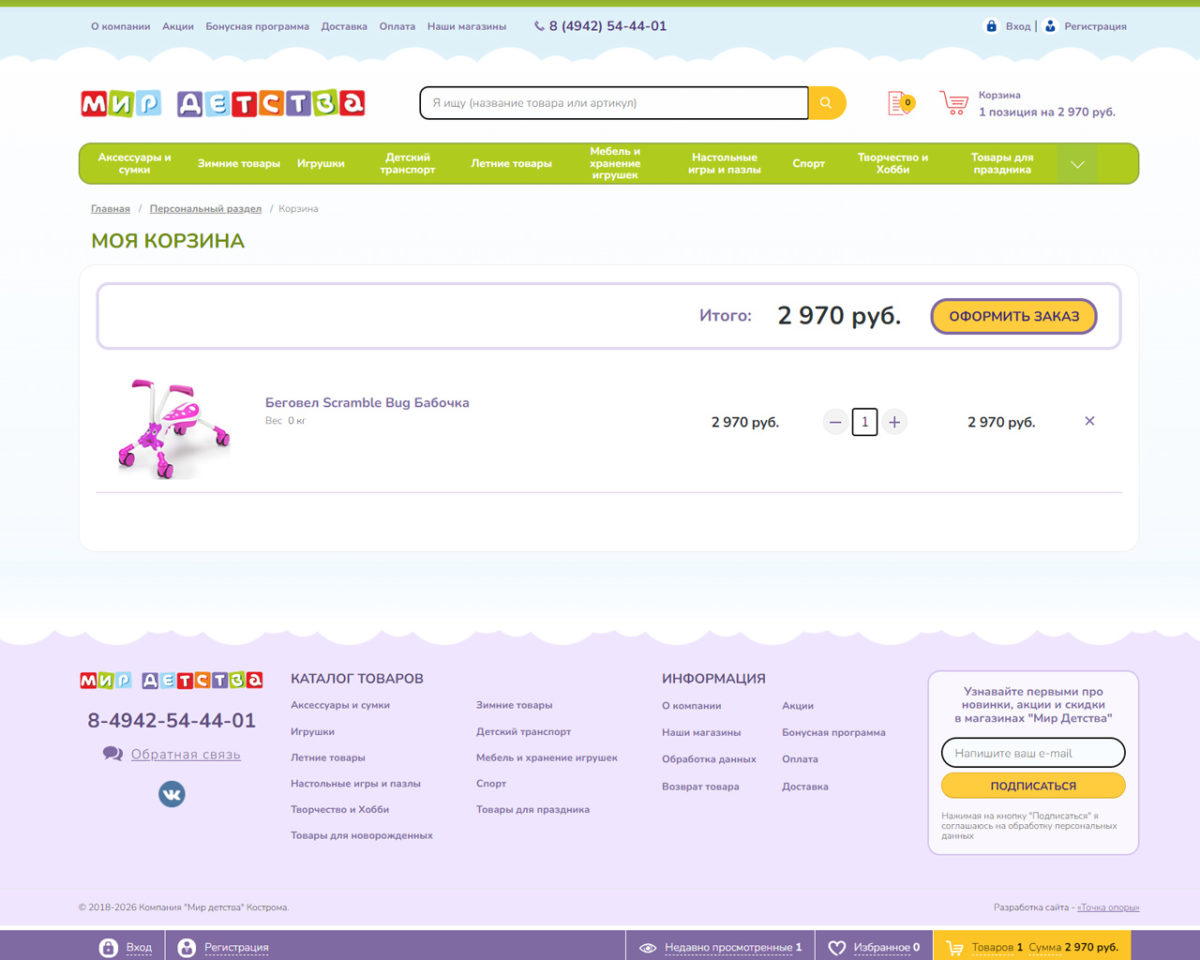Viewport: 1200px width, 960px height.
Task: Click the lock icon in top bar
Action: click(991, 26)
